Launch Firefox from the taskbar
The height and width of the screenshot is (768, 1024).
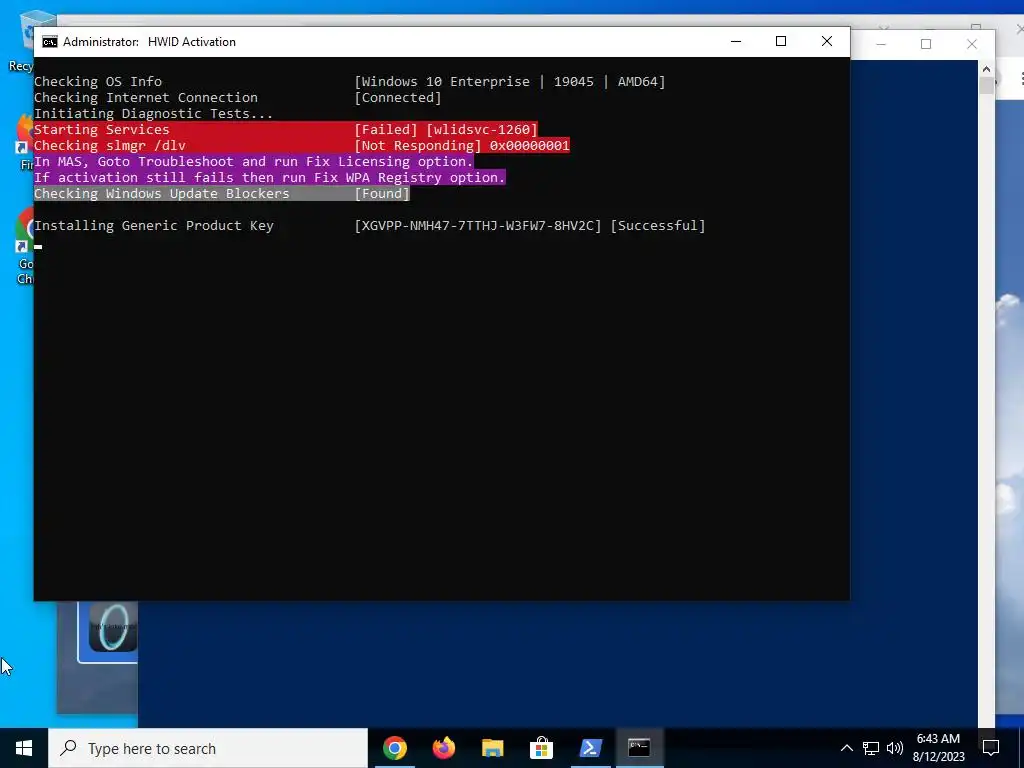click(444, 748)
